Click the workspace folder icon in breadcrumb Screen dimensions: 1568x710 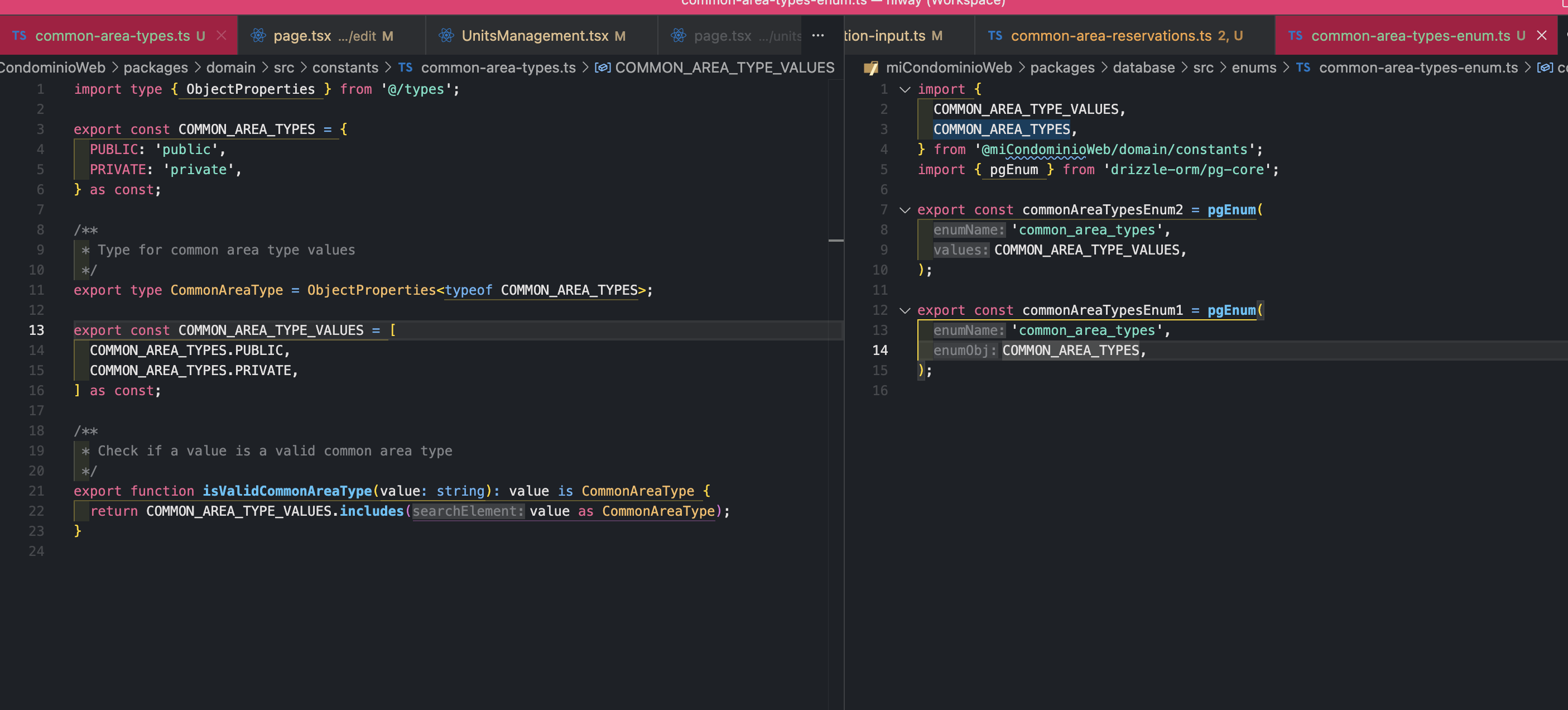tap(870, 68)
